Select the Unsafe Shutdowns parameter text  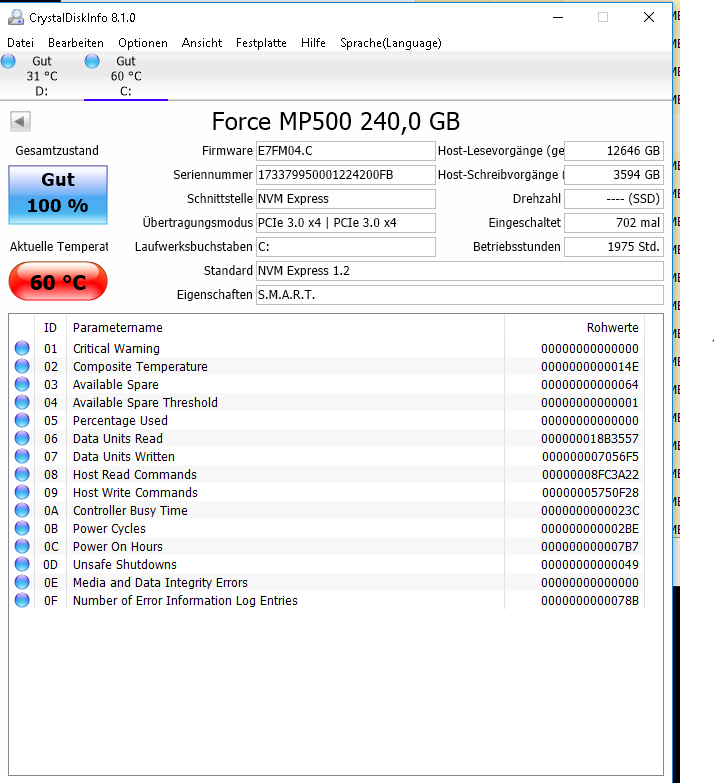[x=125, y=564]
